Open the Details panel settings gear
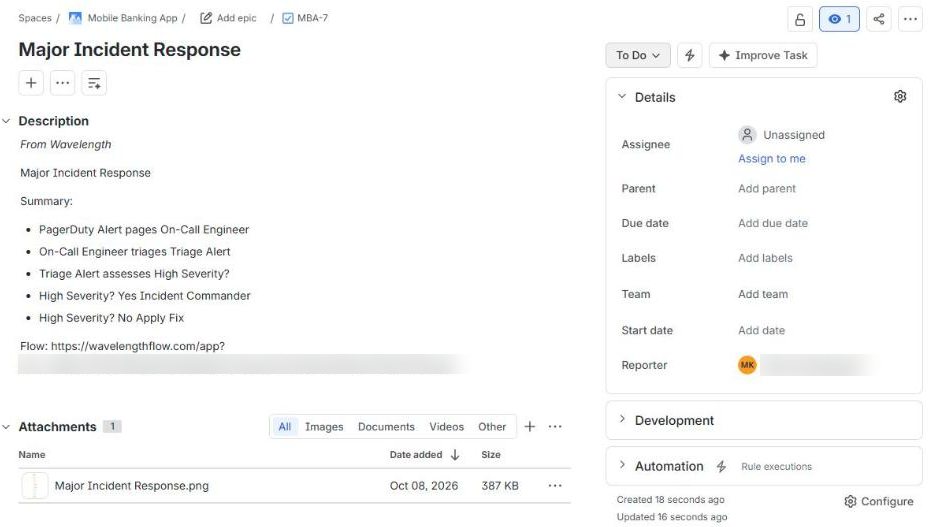The width and height of the screenshot is (928, 527). point(900,97)
